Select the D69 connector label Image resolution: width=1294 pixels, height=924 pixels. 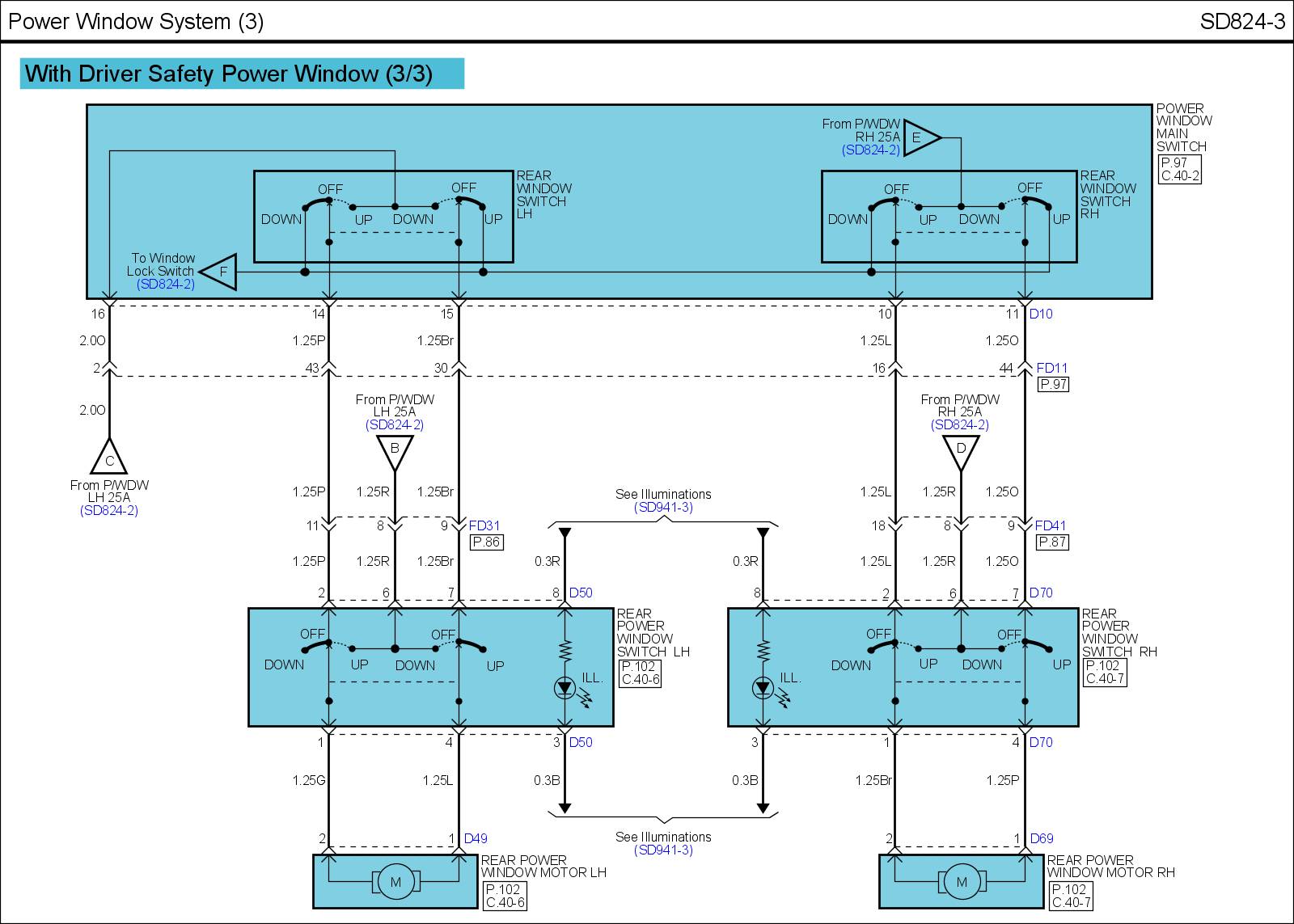(x=1042, y=838)
